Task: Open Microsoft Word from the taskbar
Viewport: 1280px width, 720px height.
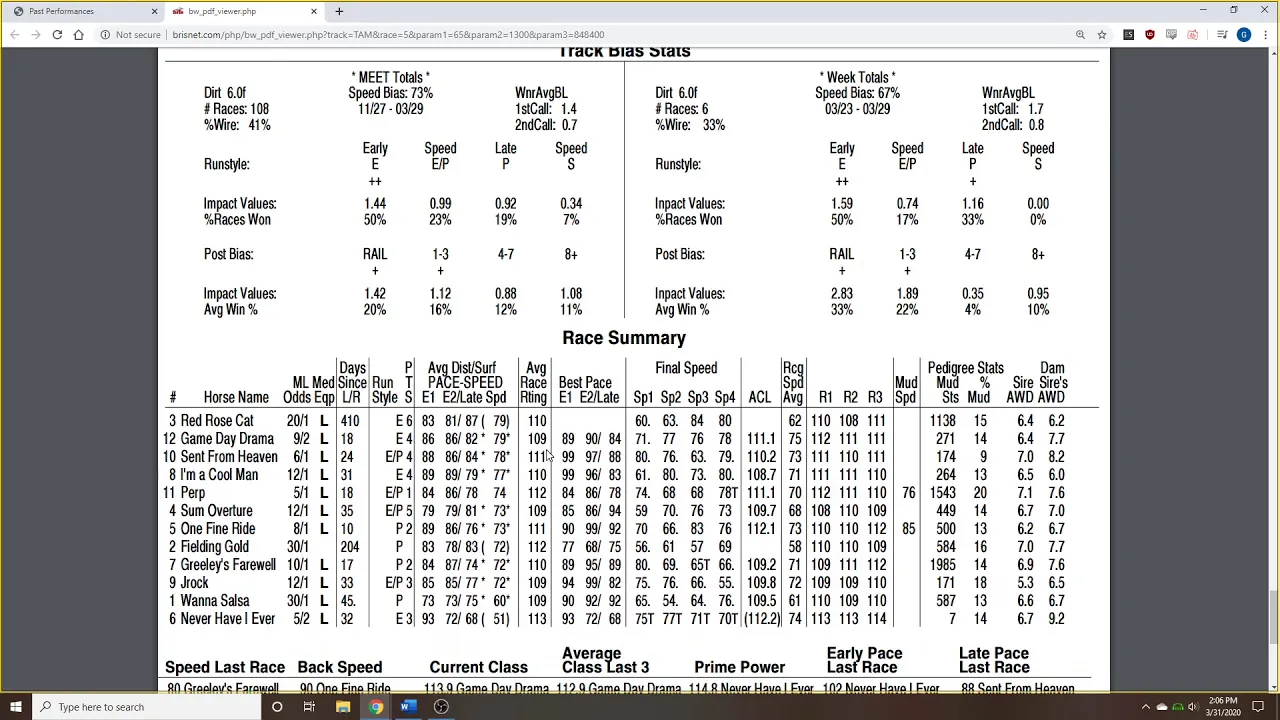Action: (408, 707)
